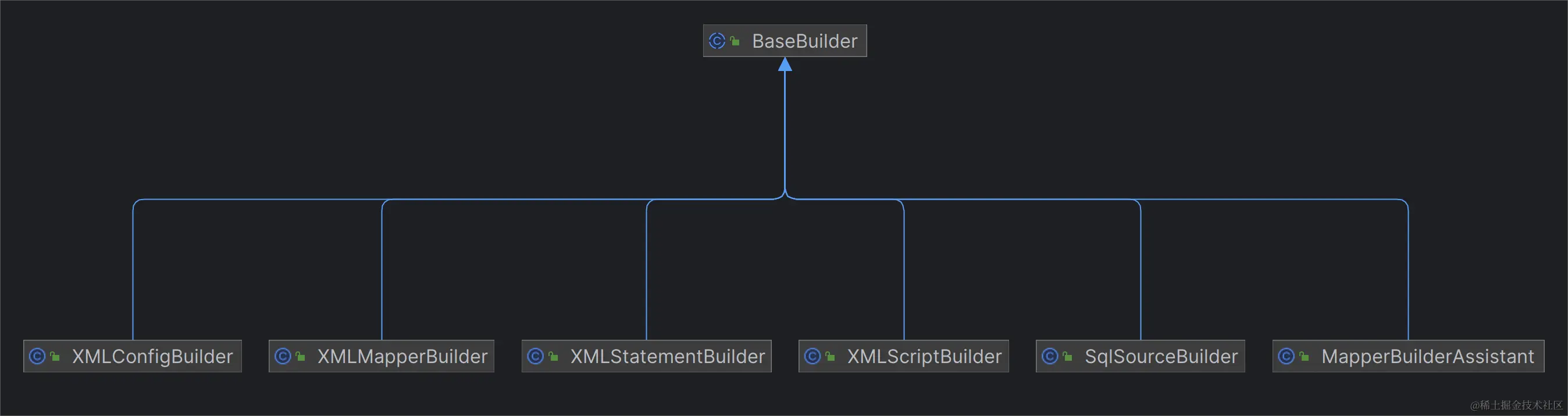Select the SqlSourceBuilder class node
Viewport: 1568px width, 416px height.
[1141, 356]
